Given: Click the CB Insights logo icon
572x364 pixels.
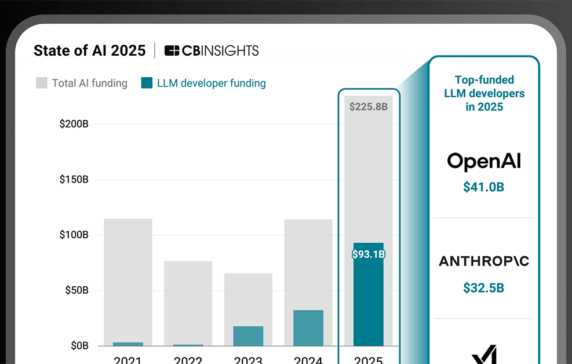Looking at the screenshot, I should pyautogui.click(x=171, y=51).
